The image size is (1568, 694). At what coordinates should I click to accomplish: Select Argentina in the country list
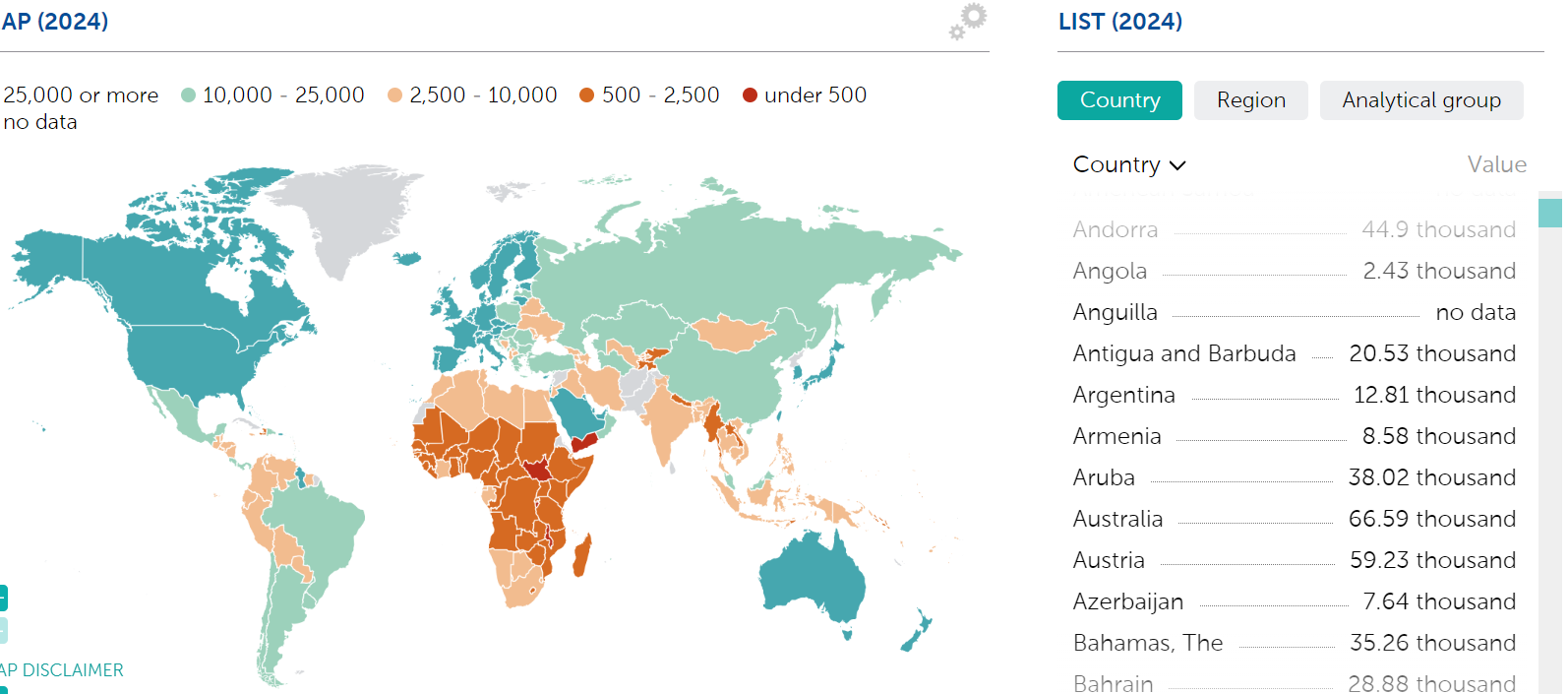(1123, 395)
